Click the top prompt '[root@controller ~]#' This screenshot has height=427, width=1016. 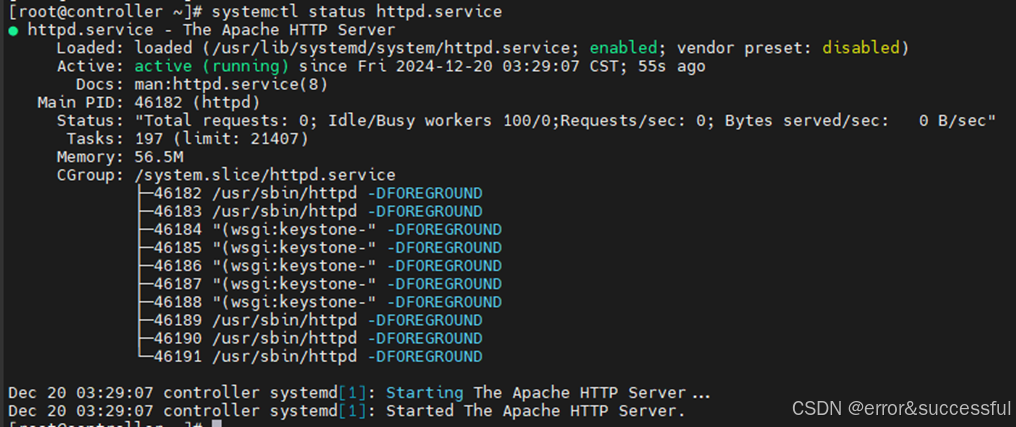(106, 12)
